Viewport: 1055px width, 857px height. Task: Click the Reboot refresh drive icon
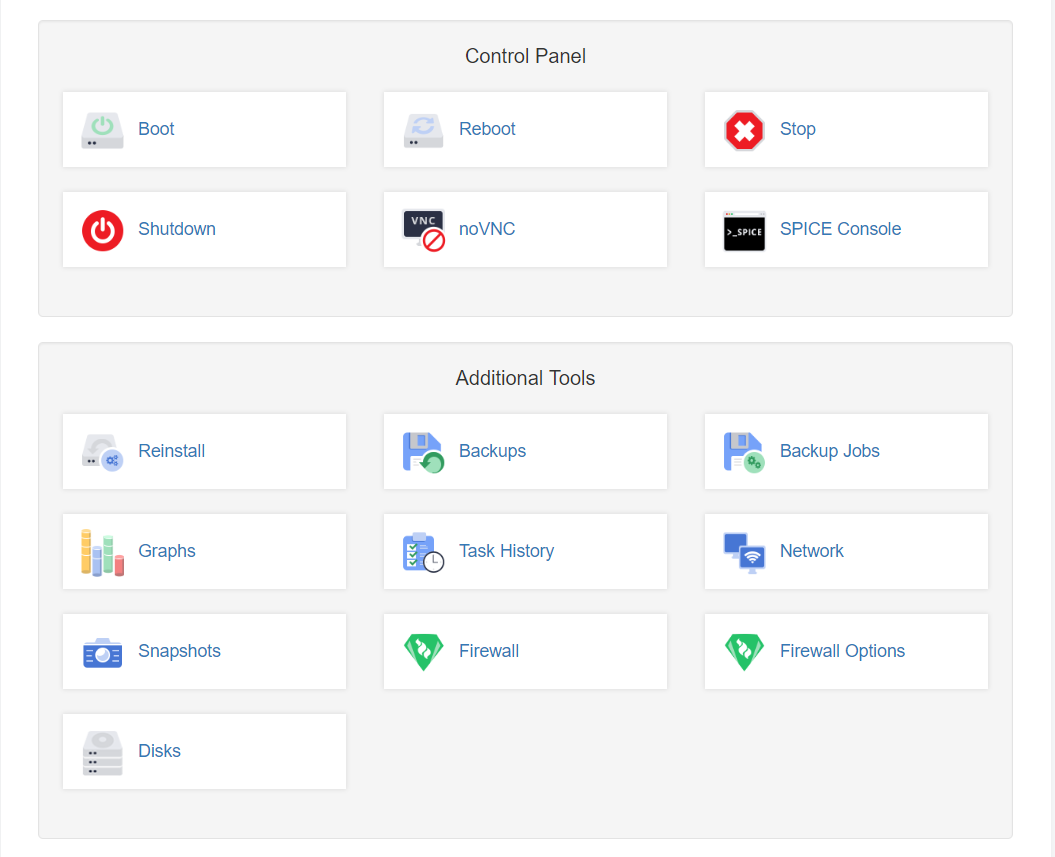pos(423,130)
